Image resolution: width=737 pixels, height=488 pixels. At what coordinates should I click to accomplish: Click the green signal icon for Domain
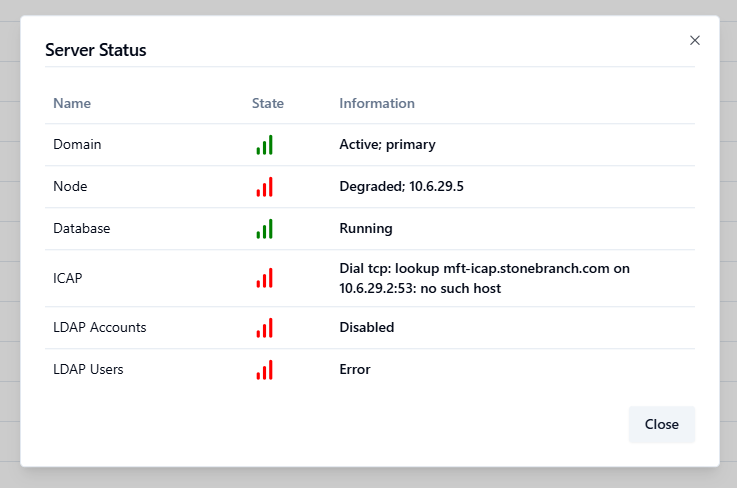(264, 145)
